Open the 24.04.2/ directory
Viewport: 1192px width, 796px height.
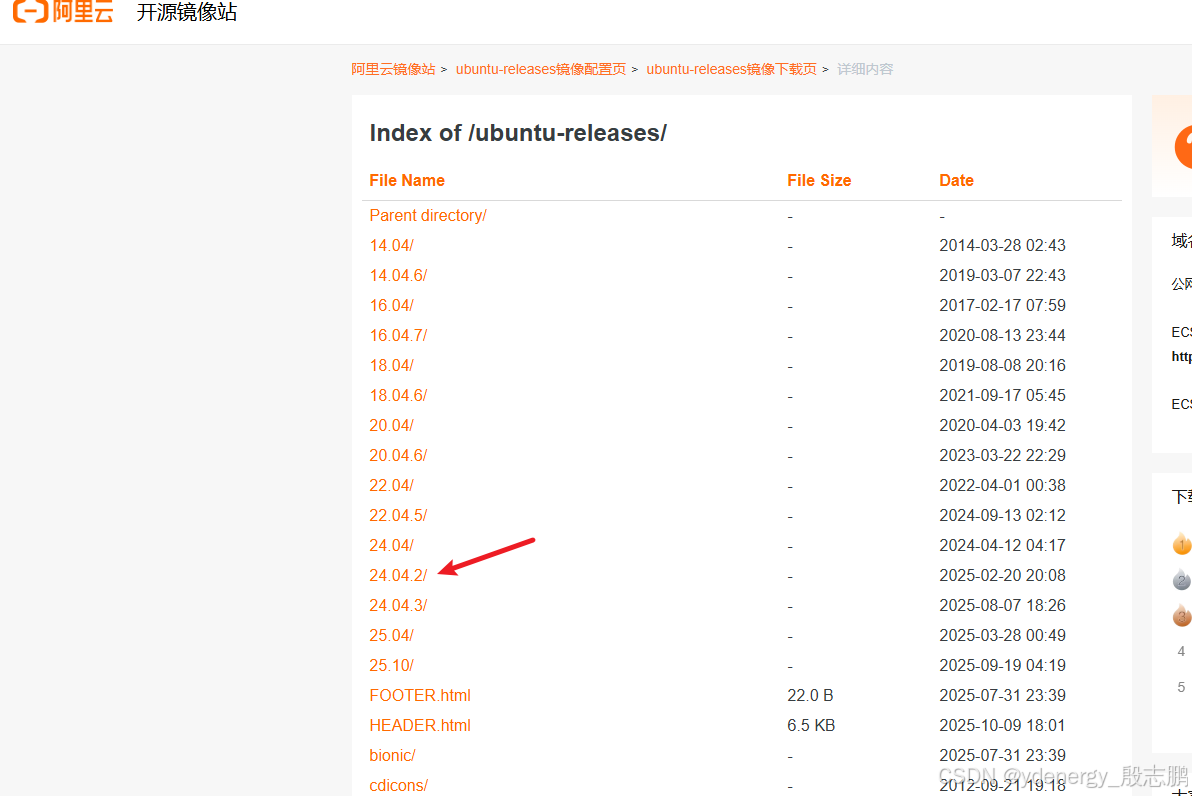[398, 576]
